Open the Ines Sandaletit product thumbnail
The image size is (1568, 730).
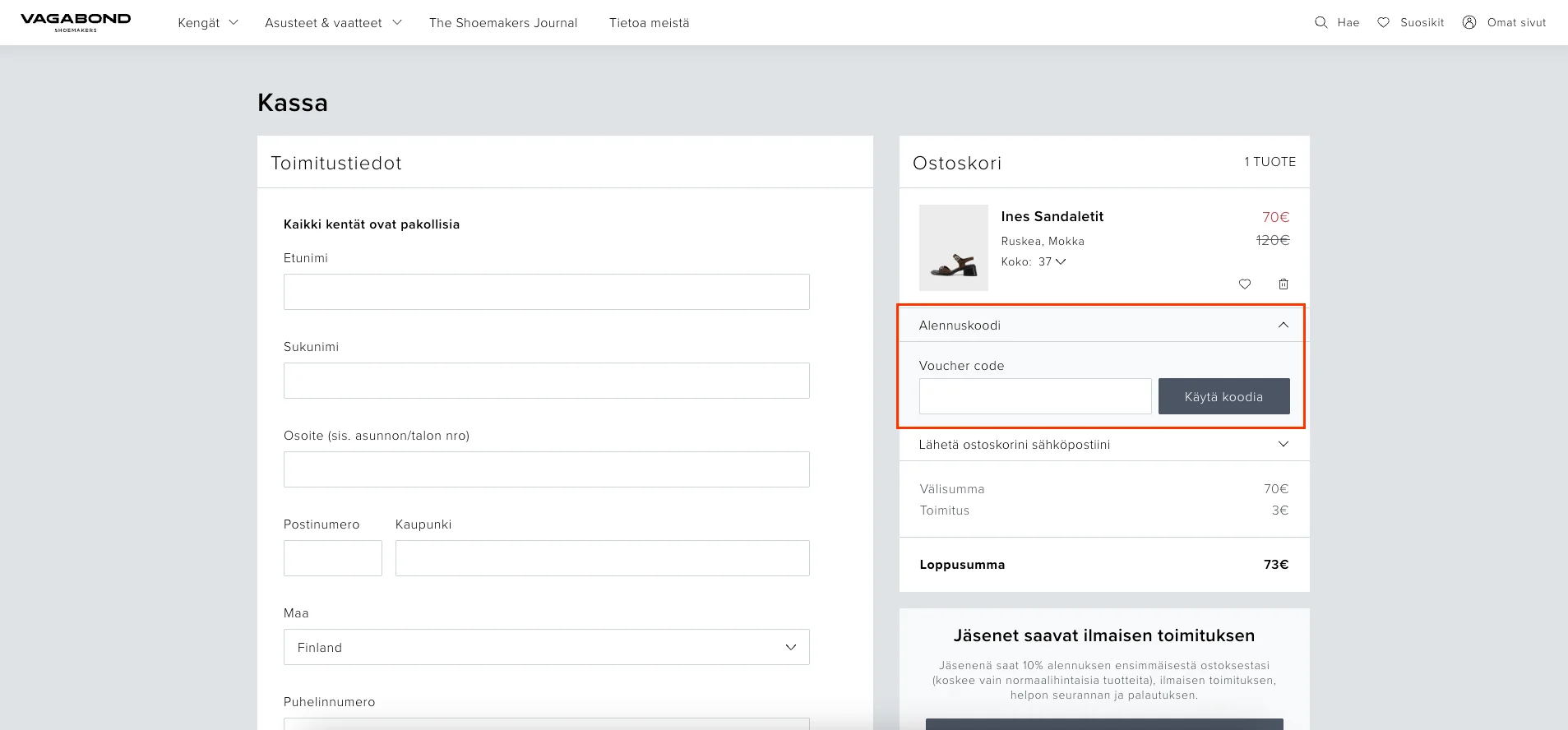pyautogui.click(x=954, y=247)
